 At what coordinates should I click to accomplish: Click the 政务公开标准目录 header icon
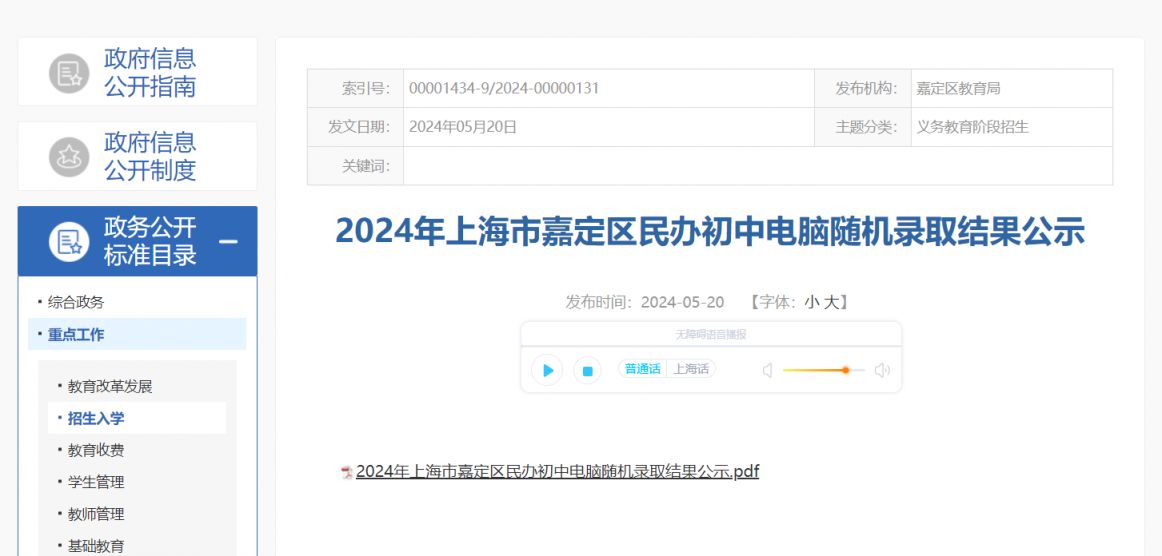[69, 242]
